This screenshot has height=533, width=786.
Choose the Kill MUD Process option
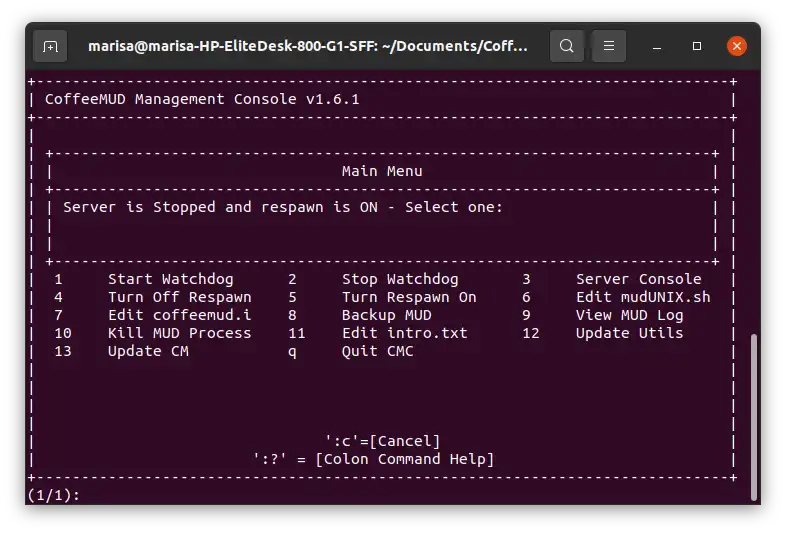[180, 333]
